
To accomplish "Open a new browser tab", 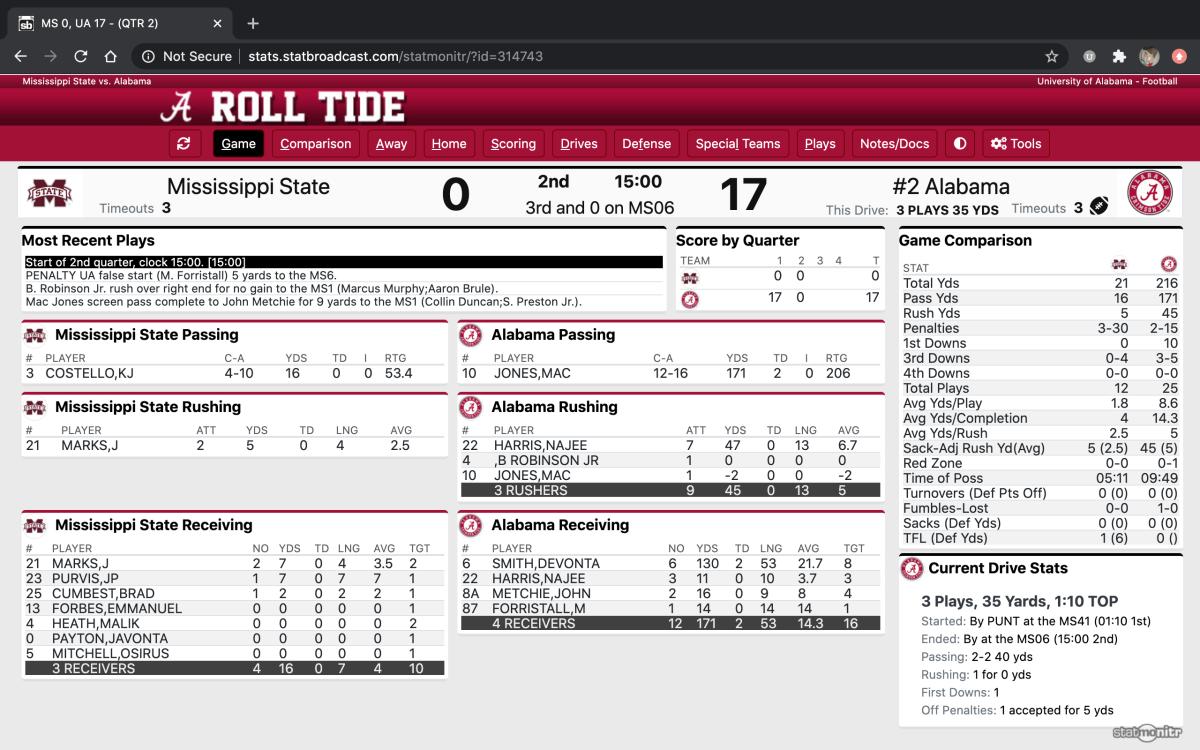I will [x=253, y=23].
